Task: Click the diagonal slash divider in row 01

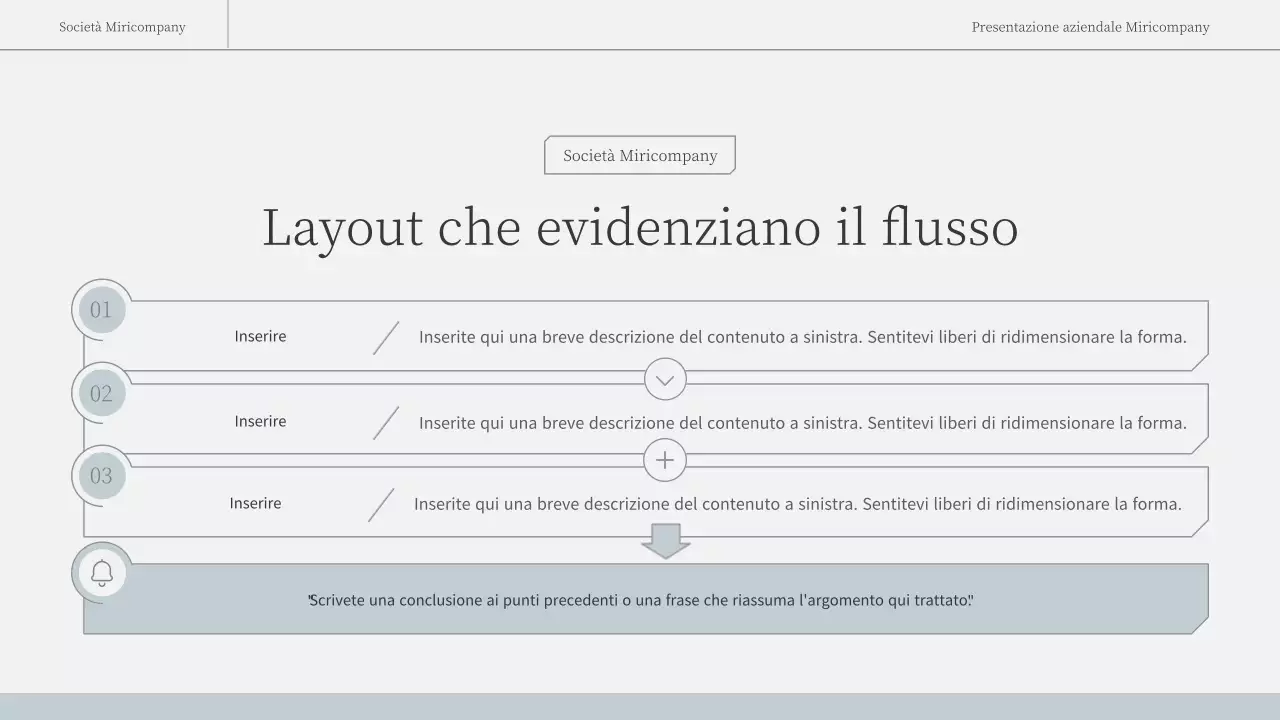Action: click(384, 337)
